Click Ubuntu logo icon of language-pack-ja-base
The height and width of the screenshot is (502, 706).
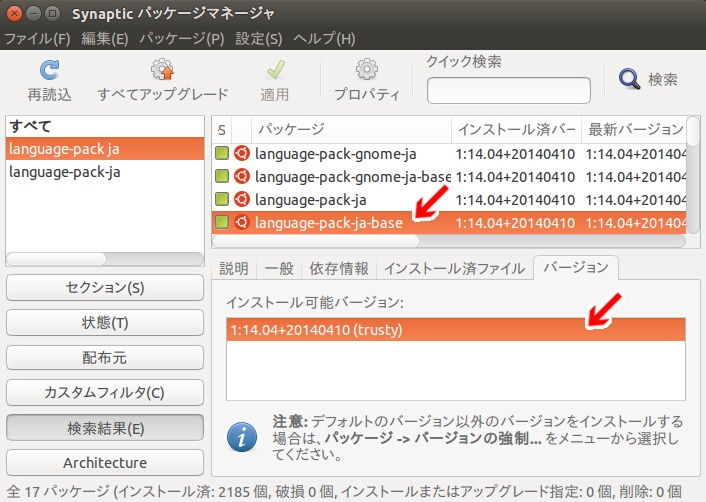[x=242, y=222]
